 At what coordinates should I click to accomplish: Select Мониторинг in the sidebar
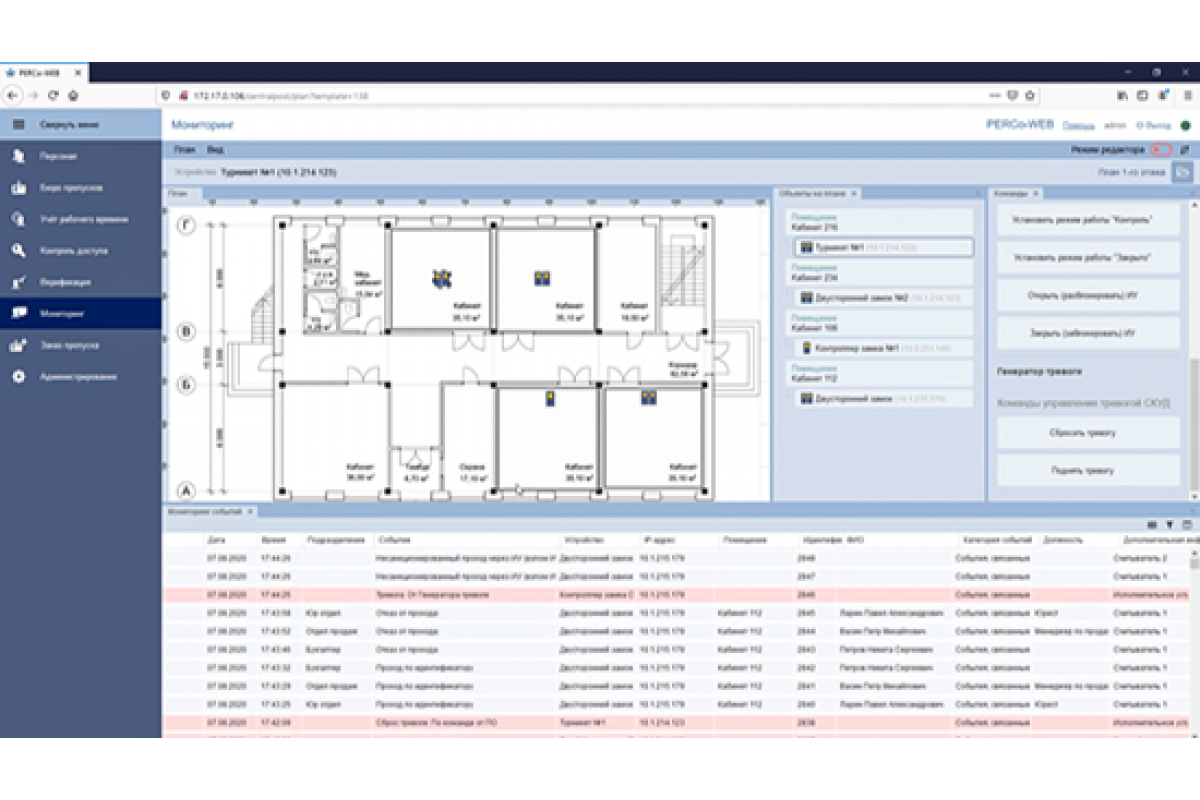80,313
